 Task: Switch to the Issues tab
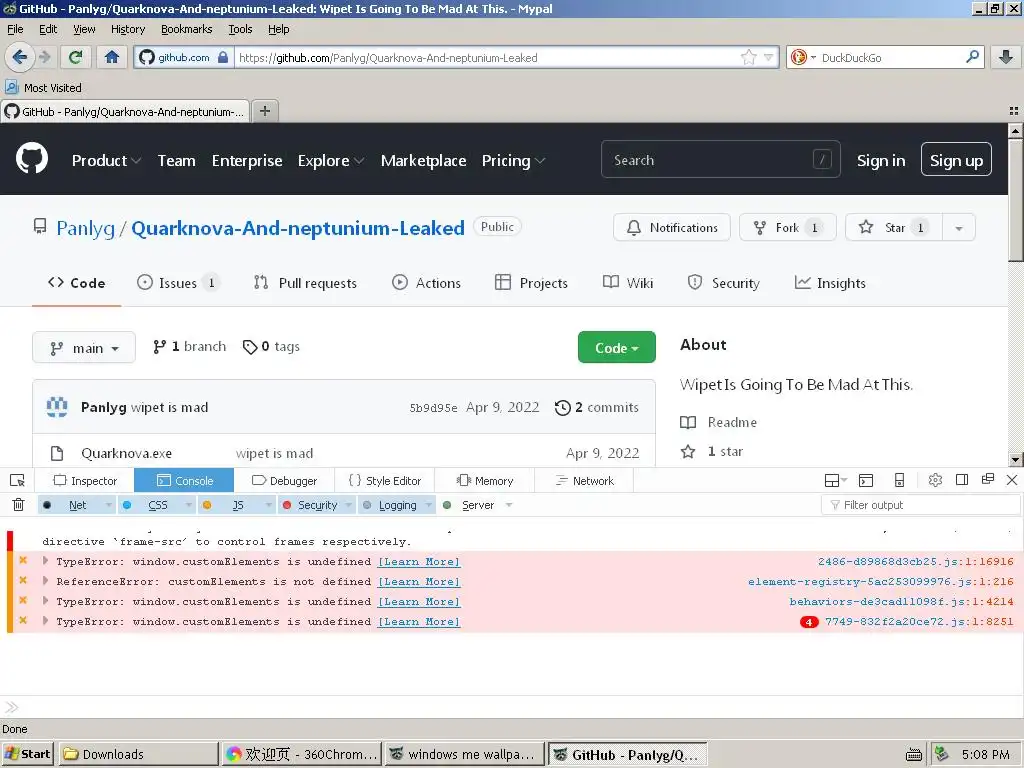click(178, 283)
